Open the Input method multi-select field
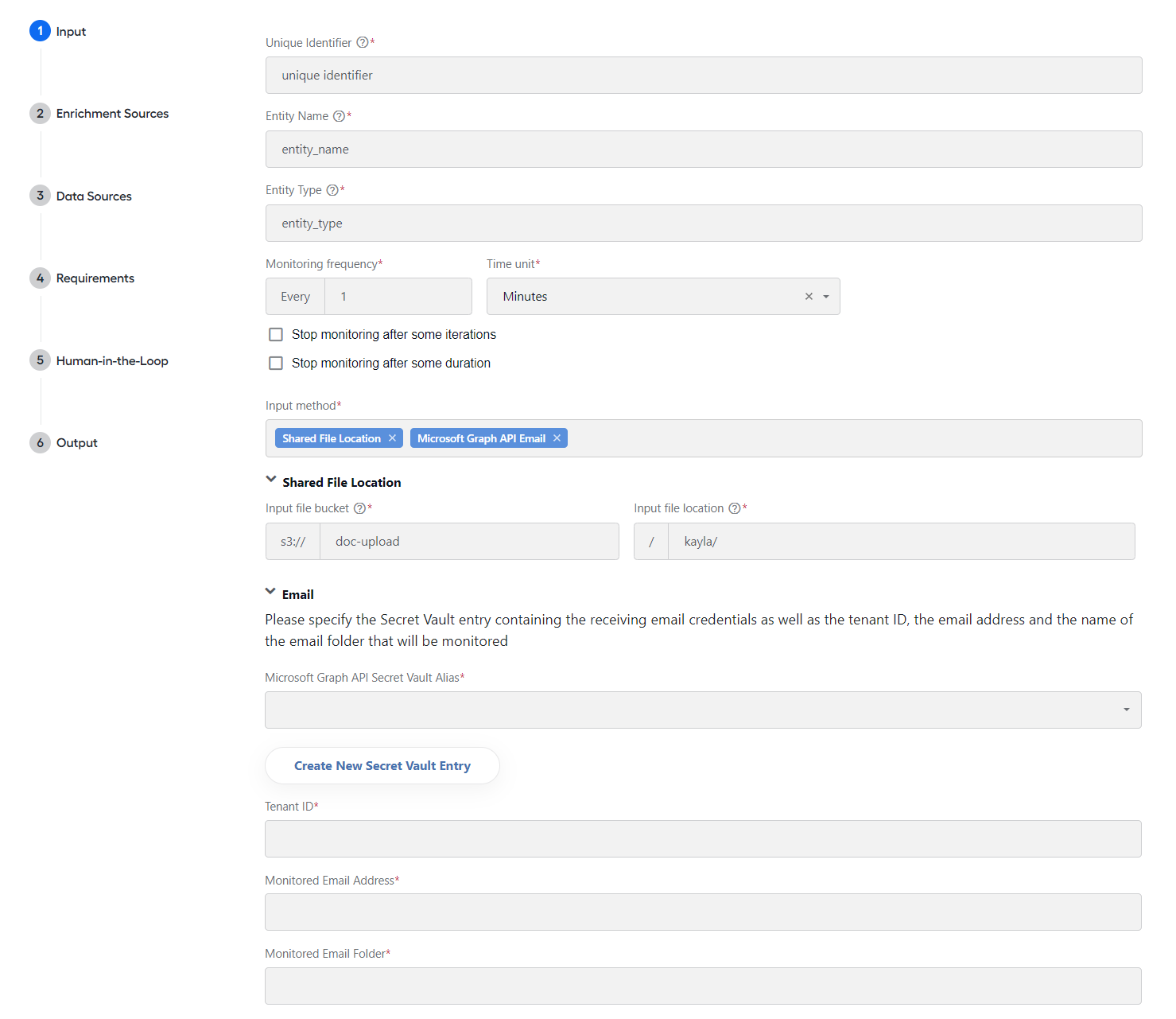1176x1019 pixels. click(x=704, y=438)
